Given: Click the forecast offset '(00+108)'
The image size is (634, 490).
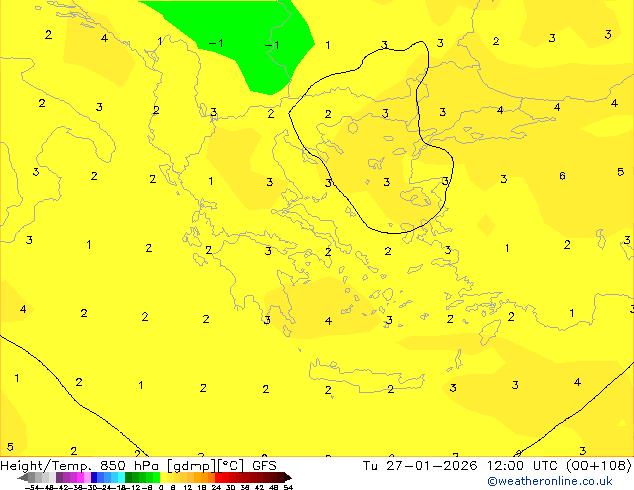Looking at the screenshot, I should point(599,466).
